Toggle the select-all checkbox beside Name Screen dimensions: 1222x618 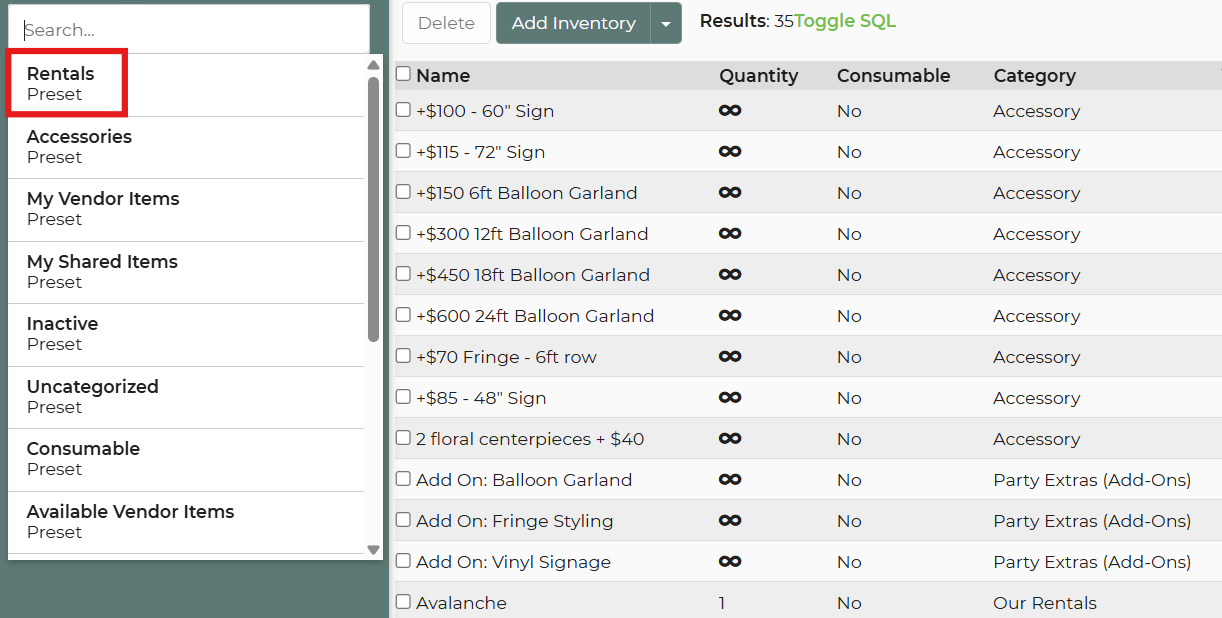[403, 74]
